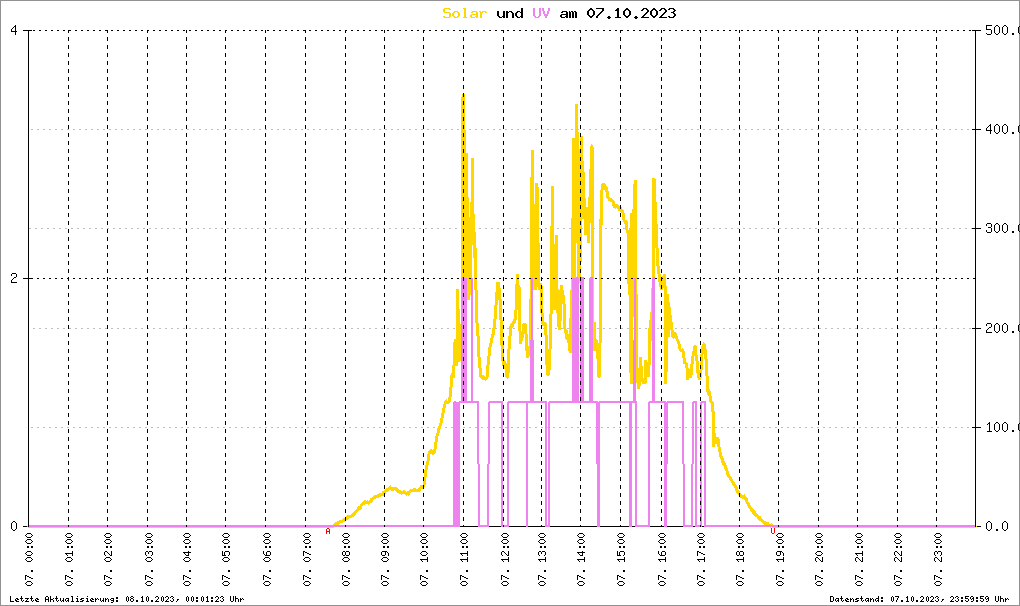Image resolution: width=1020 pixels, height=606 pixels.
Task: Select the right axis value "500.0"
Action: coord(1000,30)
